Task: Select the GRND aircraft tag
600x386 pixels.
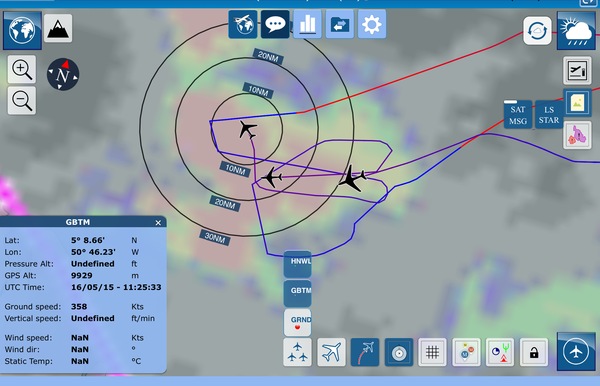Action: [x=297, y=322]
